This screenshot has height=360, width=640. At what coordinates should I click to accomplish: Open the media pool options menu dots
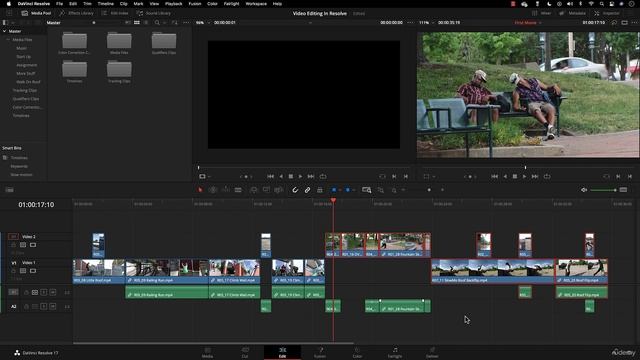click(186, 22)
